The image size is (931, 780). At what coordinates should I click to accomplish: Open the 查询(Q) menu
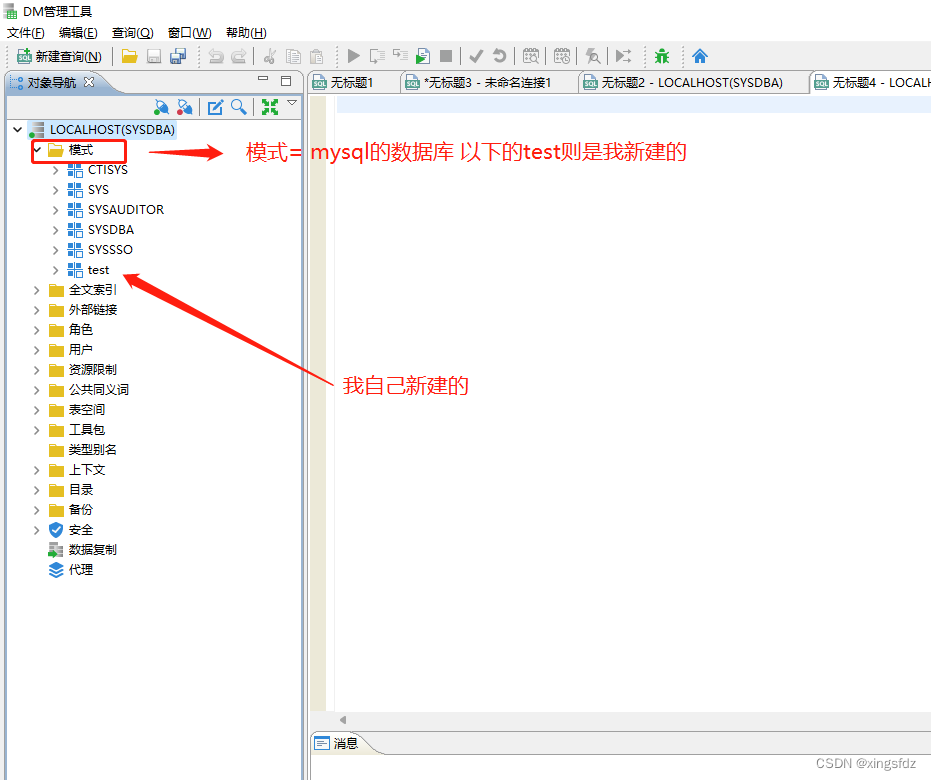[x=133, y=33]
